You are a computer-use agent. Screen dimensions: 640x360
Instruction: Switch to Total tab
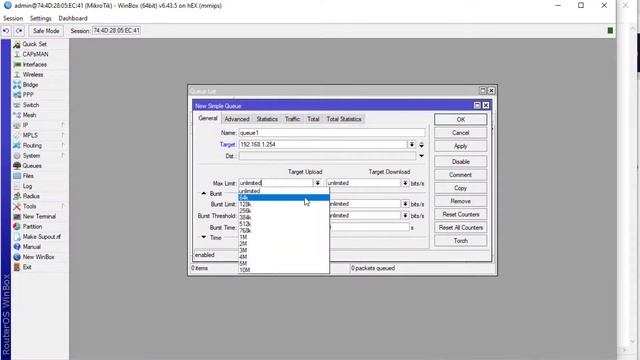coord(313,119)
